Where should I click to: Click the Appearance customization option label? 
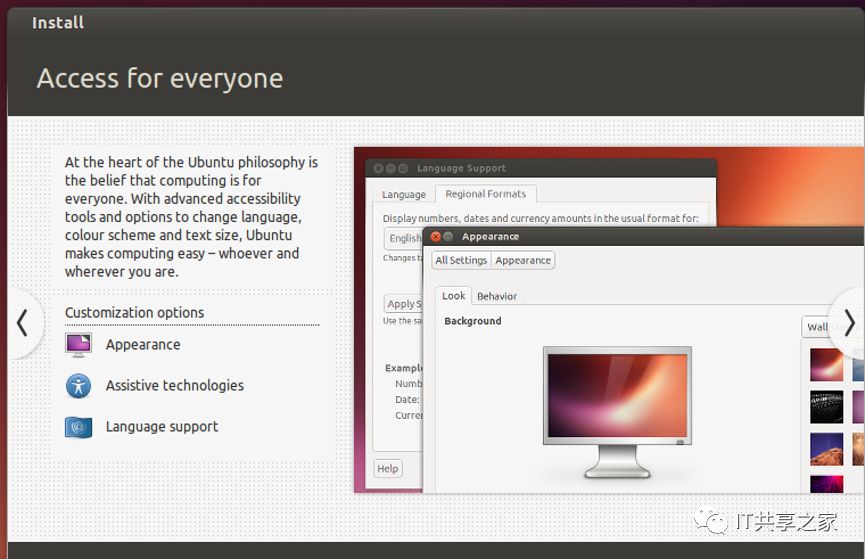[143, 345]
